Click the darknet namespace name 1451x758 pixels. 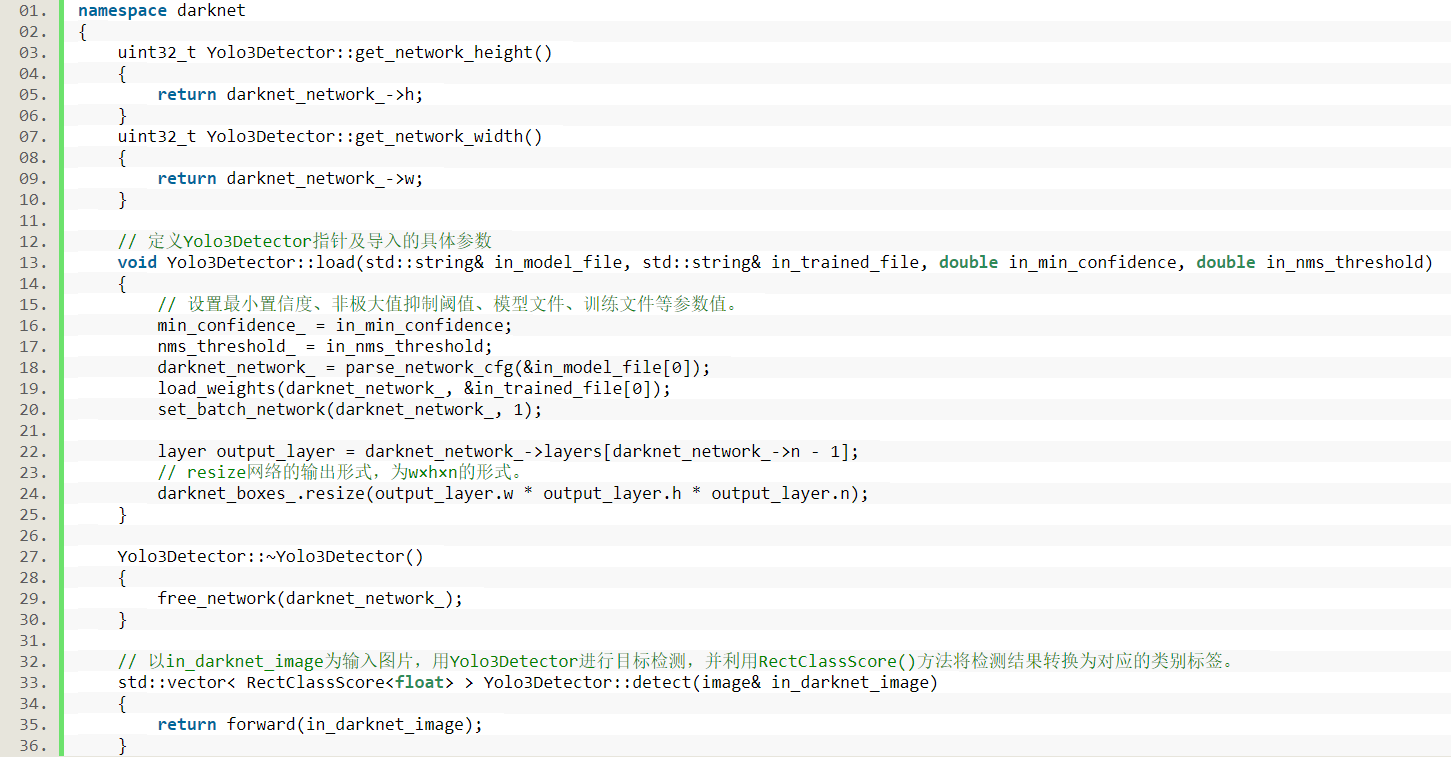[210, 10]
